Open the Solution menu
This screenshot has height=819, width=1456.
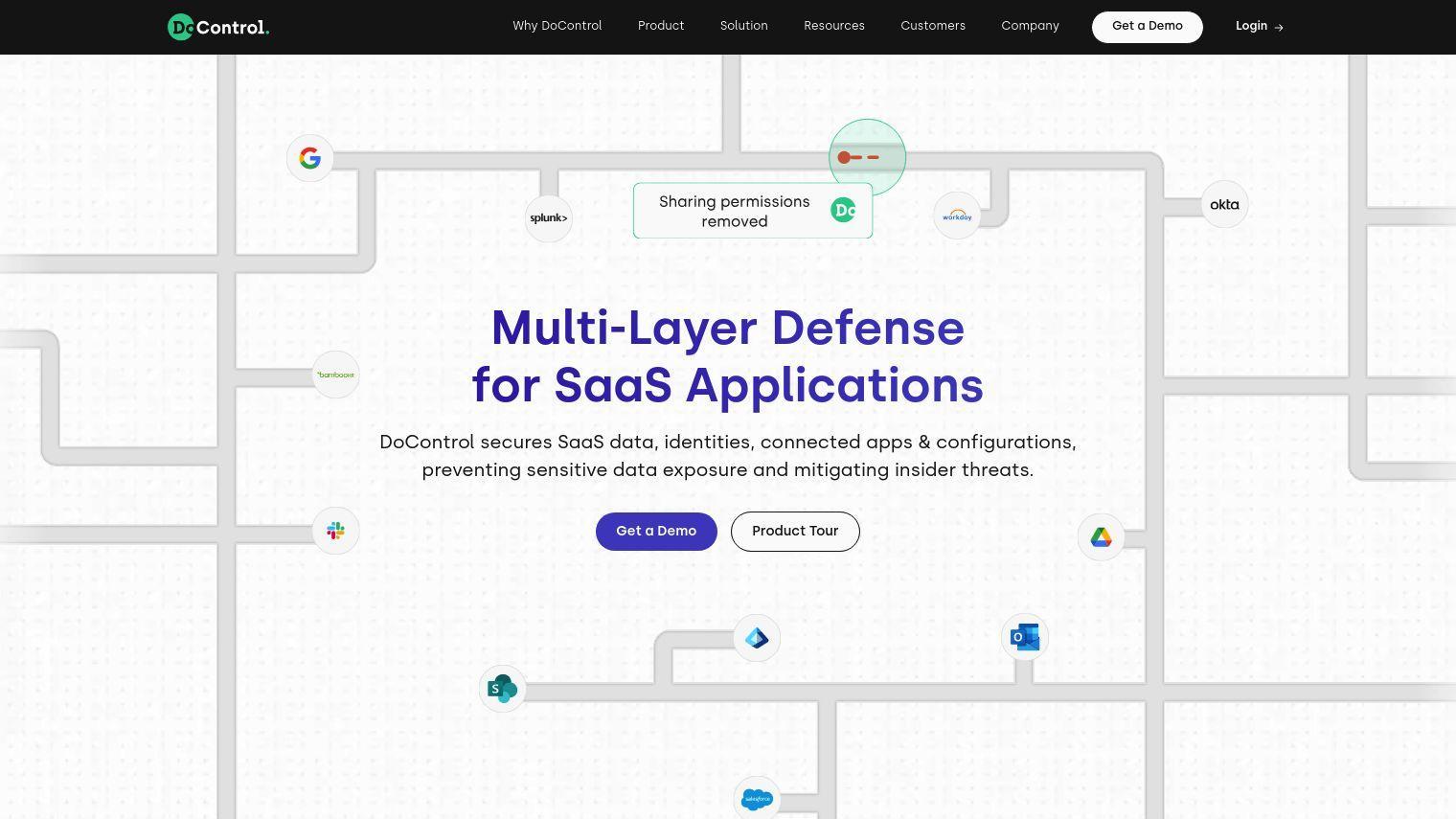coord(744,26)
